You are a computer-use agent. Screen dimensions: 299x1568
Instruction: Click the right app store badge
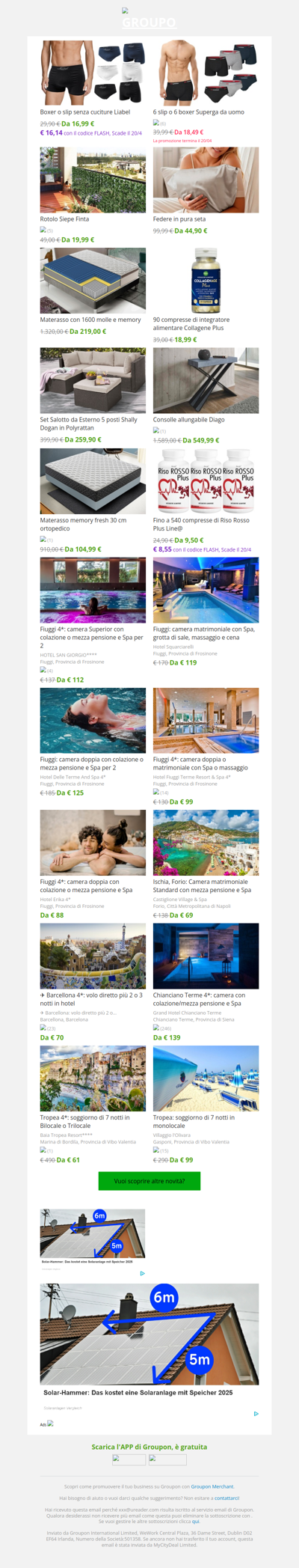click(167, 1459)
